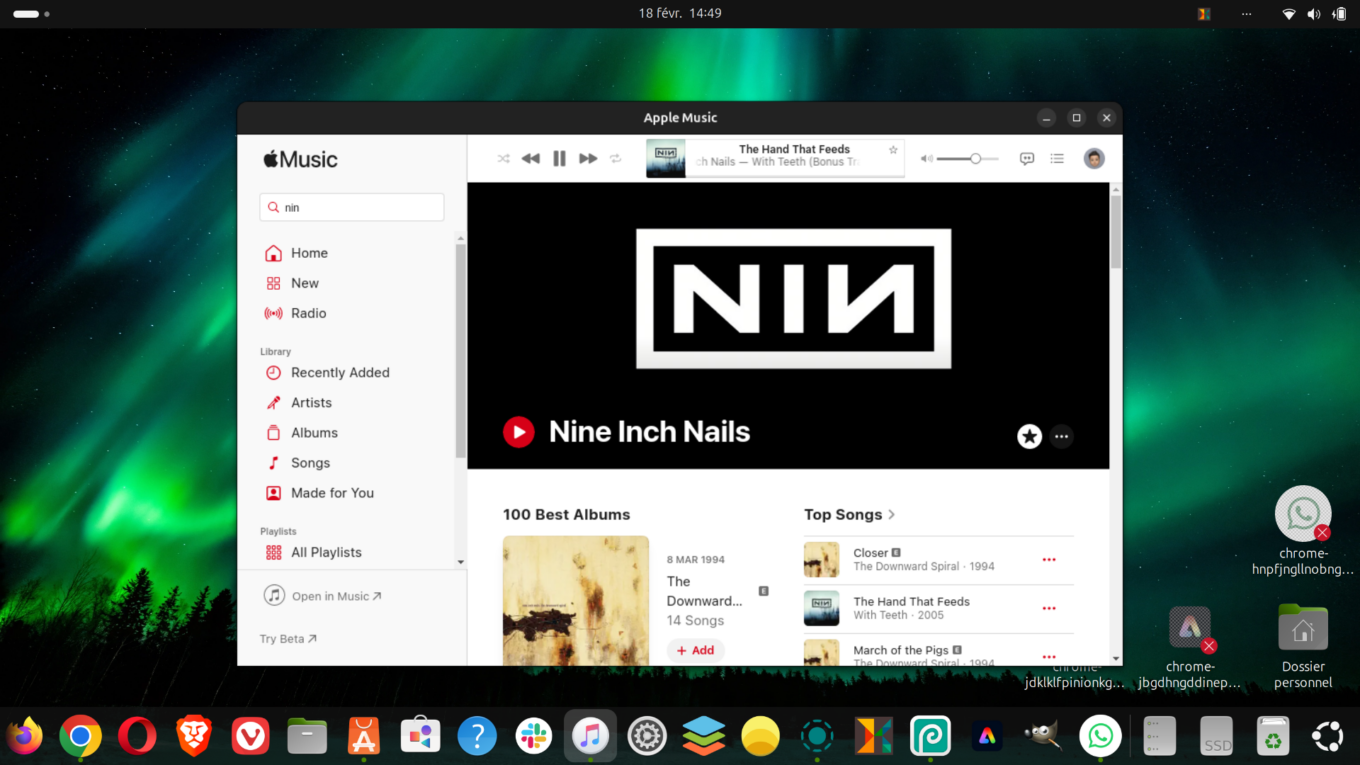Screen dimensions: 1360x765
Task: Open the clock and calendar panel
Action: point(680,14)
